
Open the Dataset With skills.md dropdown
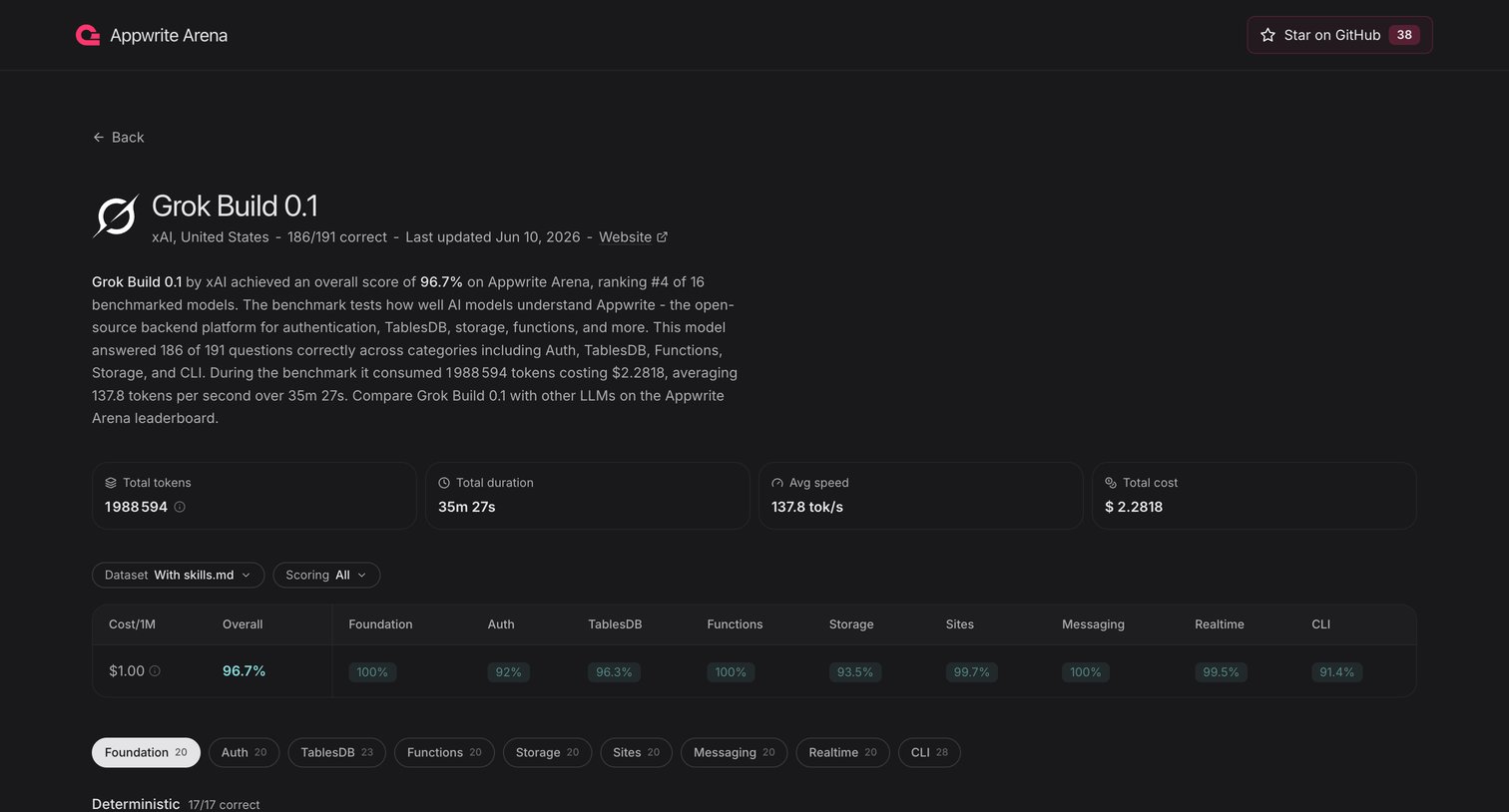(x=178, y=575)
